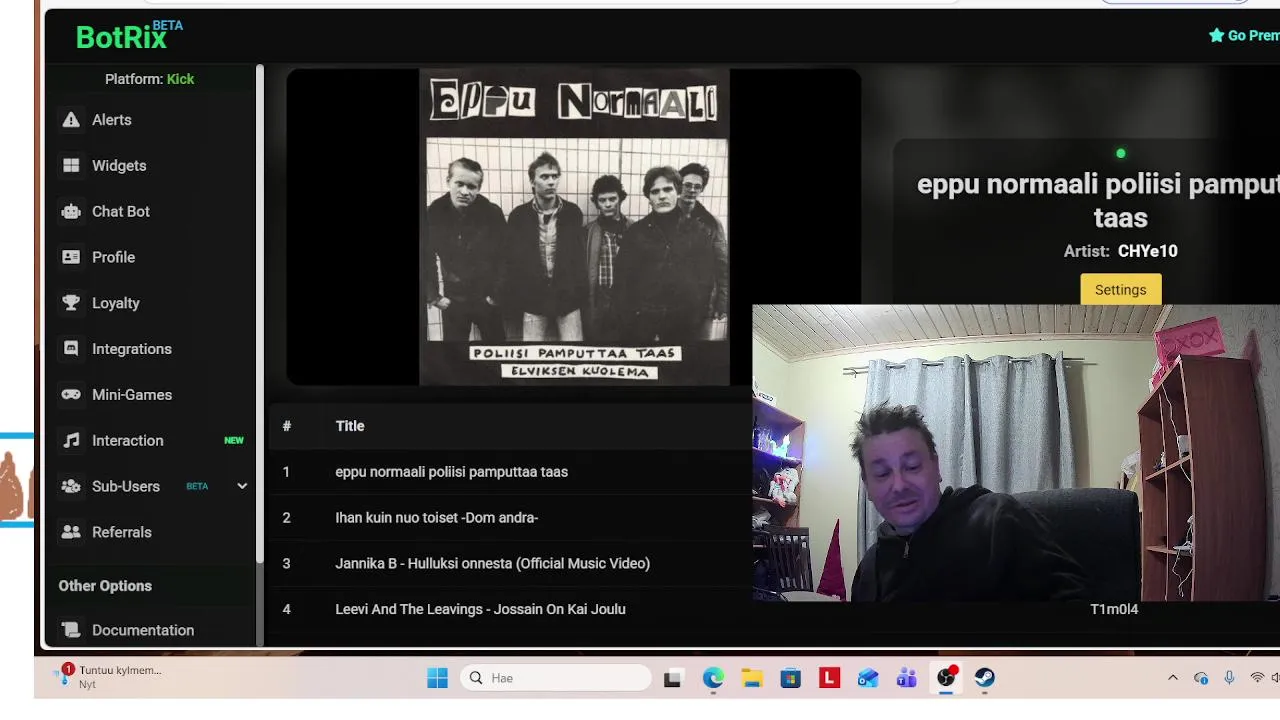This screenshot has height=720, width=1280.
Task: Click the Eppu Normaali video thumbnail
Action: (x=574, y=227)
